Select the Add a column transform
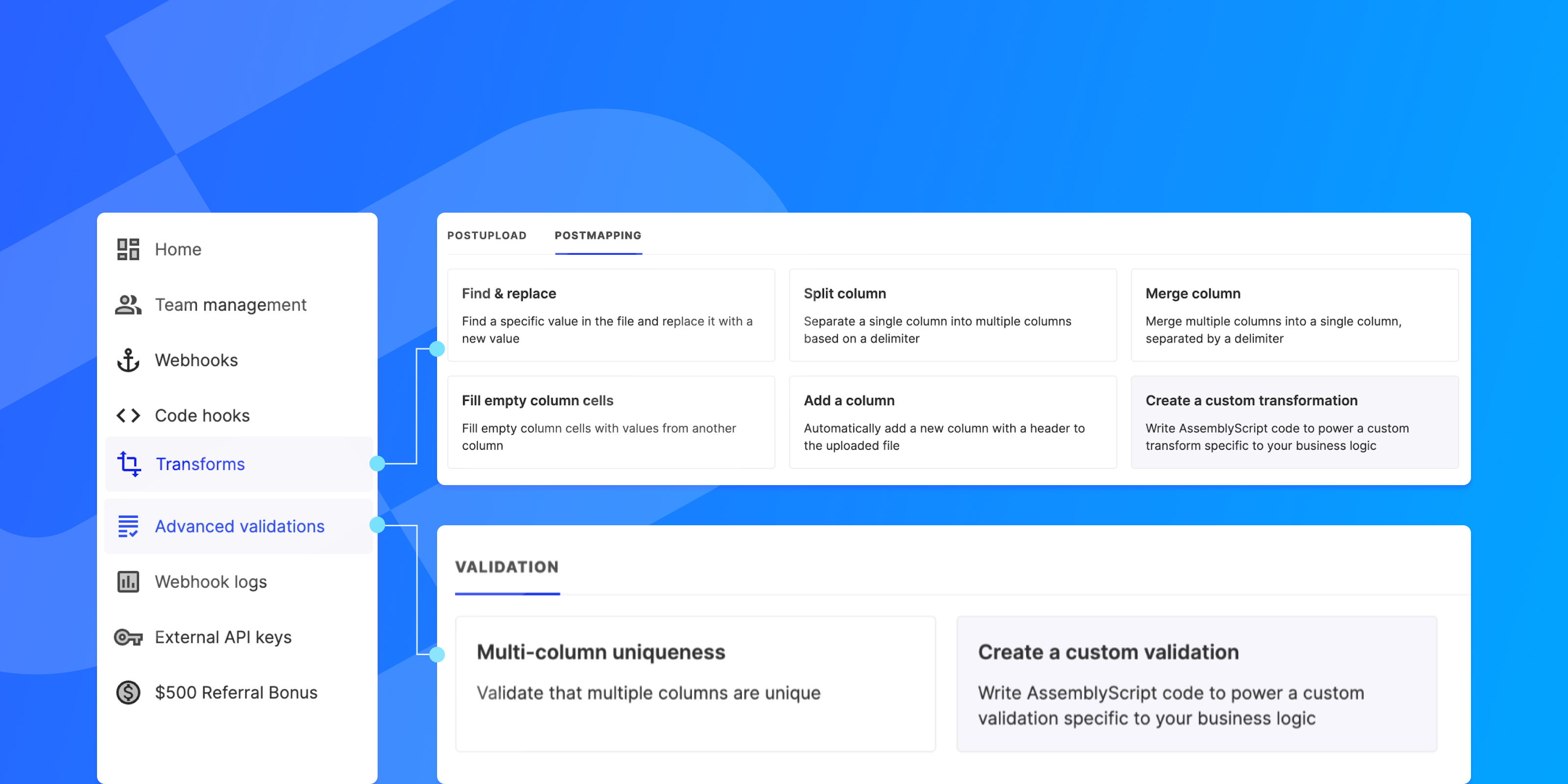The image size is (1568, 784). point(953,422)
